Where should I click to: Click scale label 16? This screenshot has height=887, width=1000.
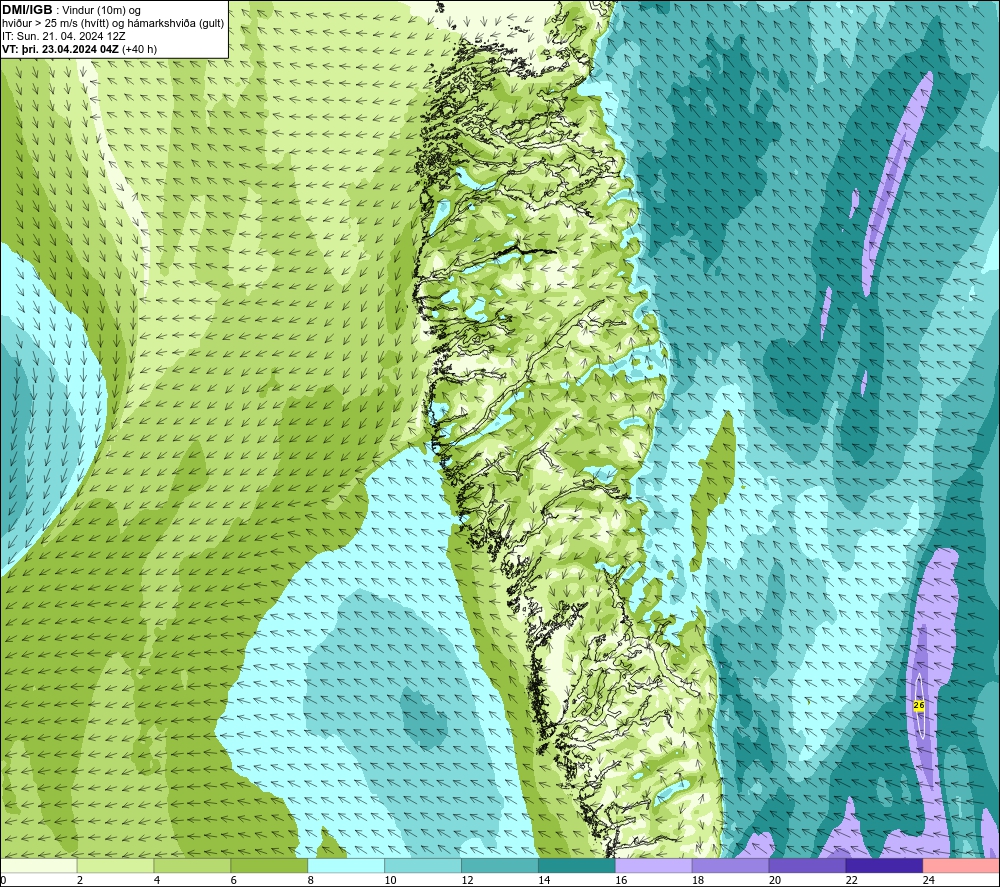point(621,880)
